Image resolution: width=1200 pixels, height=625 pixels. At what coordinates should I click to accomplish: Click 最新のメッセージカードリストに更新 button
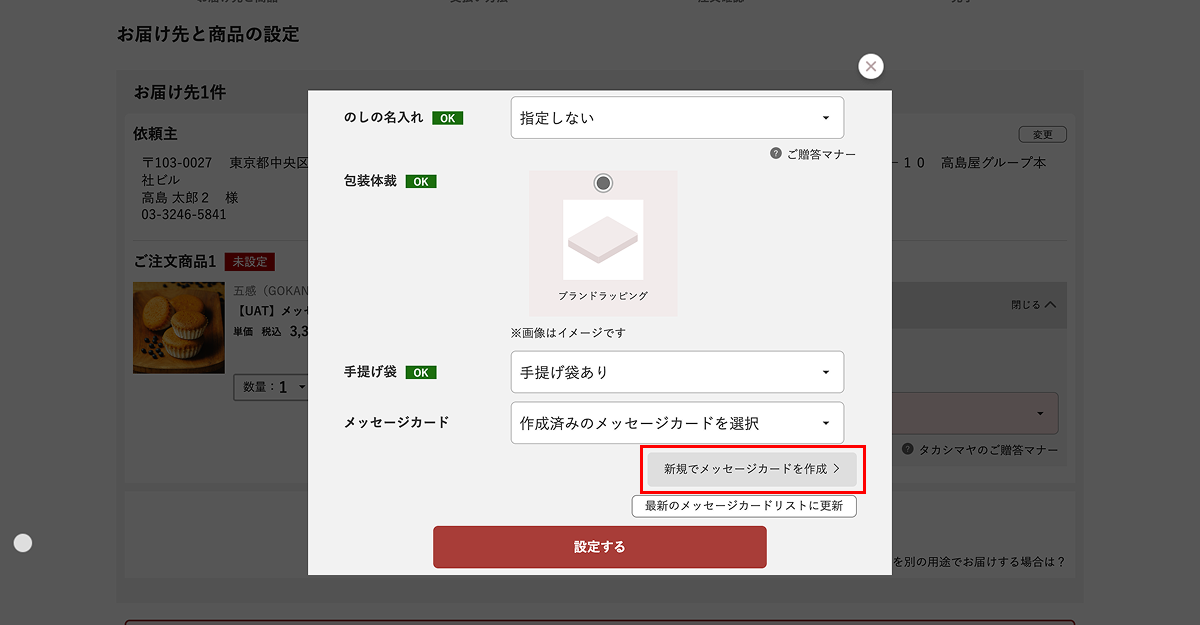pyautogui.click(x=744, y=506)
